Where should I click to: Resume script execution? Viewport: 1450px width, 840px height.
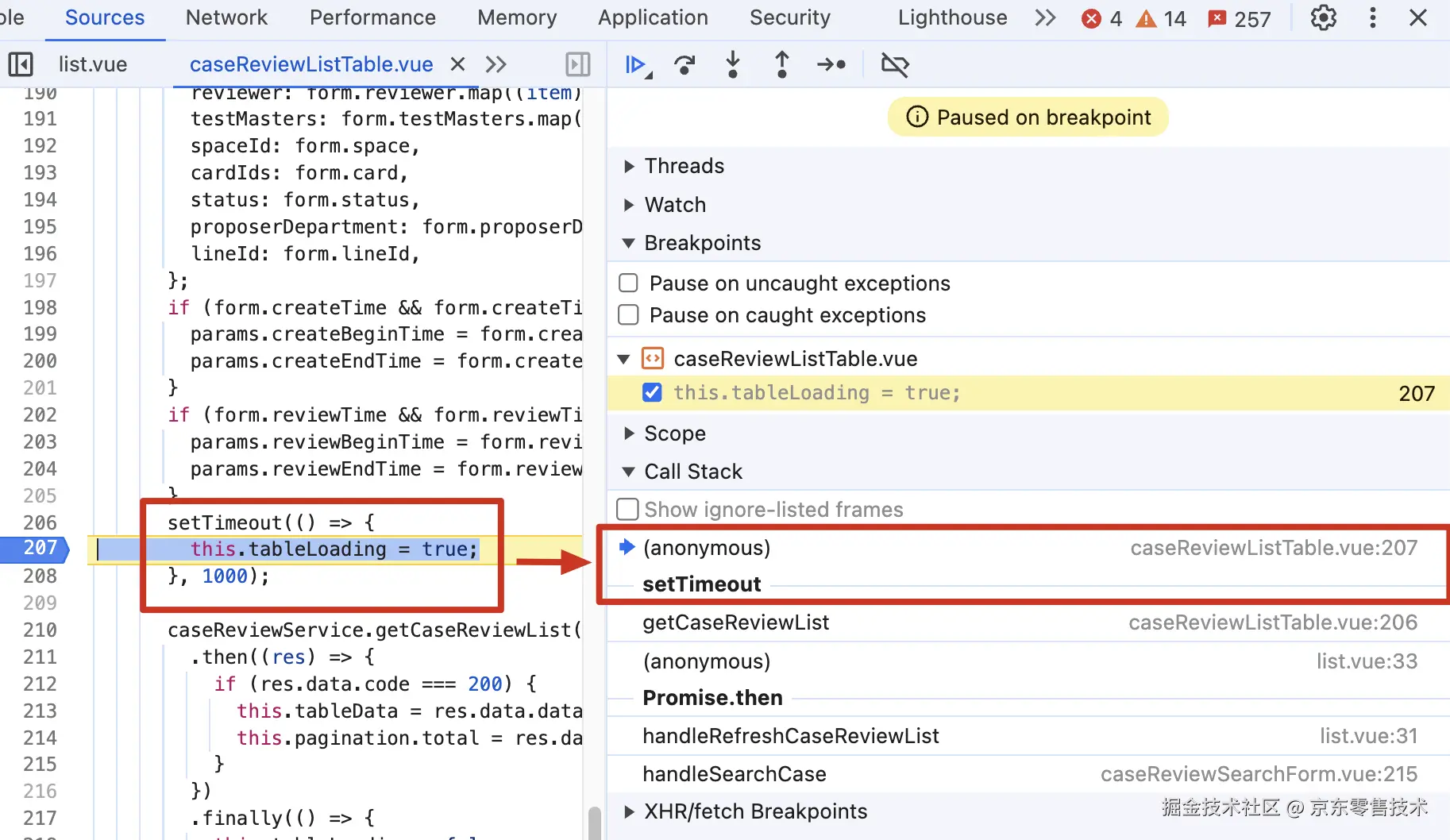634,65
